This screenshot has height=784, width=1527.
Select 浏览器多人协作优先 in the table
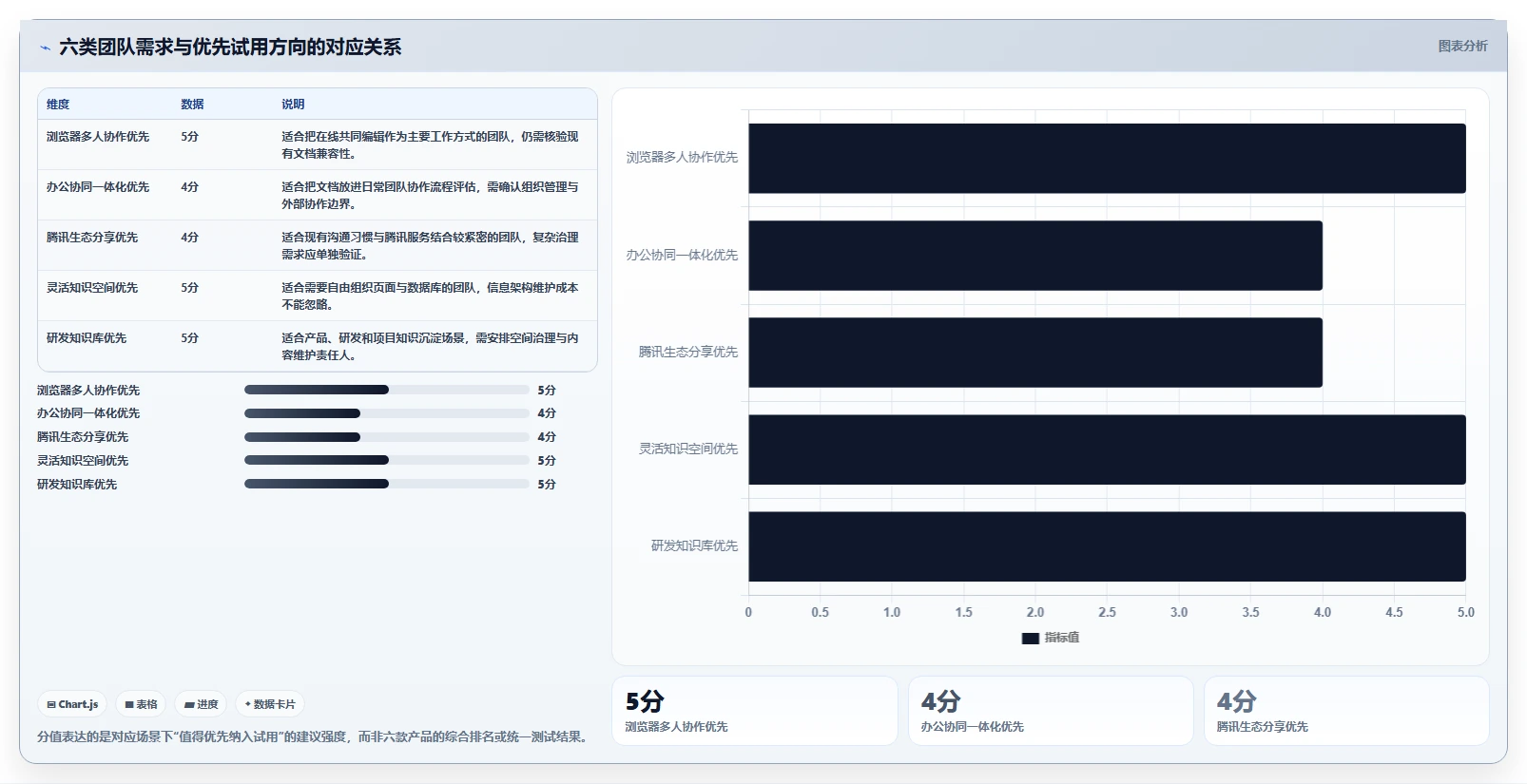pyautogui.click(x=98, y=137)
